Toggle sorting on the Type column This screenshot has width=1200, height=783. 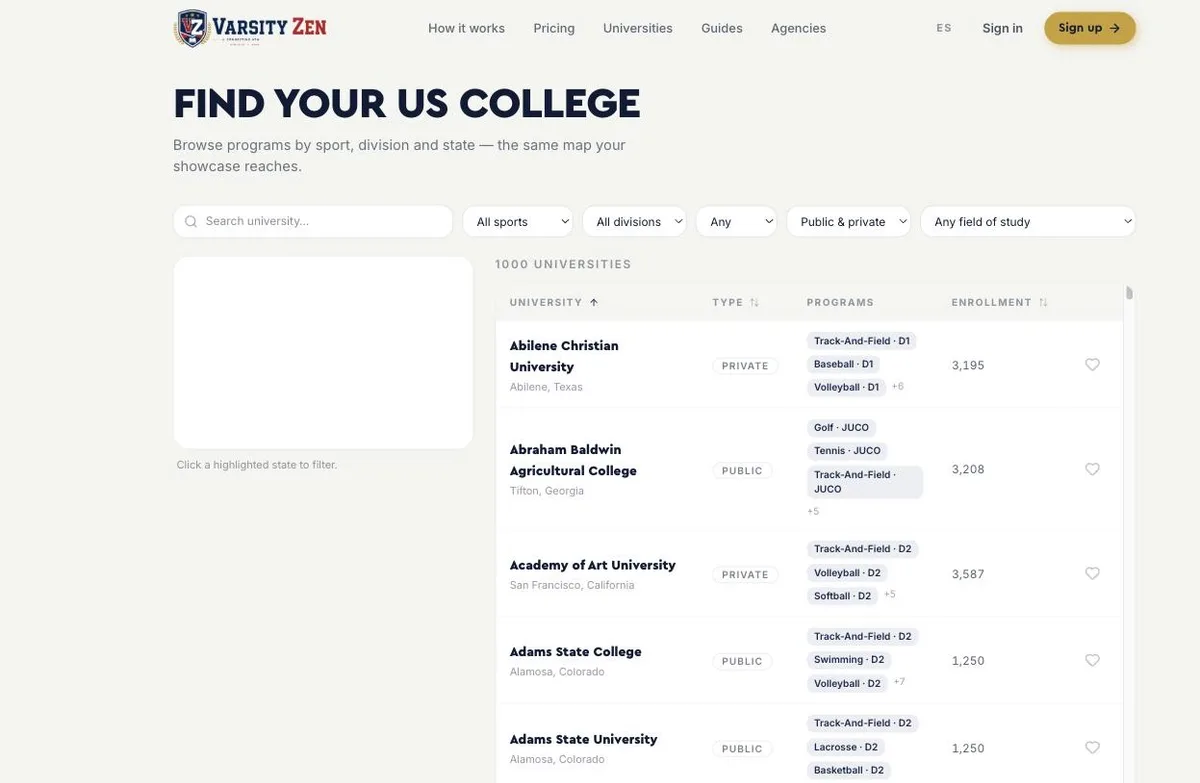click(754, 302)
